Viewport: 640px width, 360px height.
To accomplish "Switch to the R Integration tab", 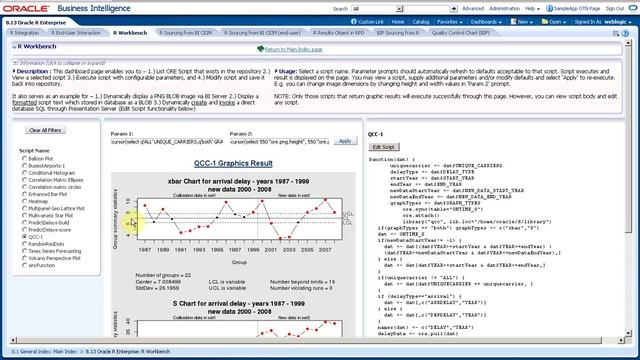I will (x=24, y=33).
